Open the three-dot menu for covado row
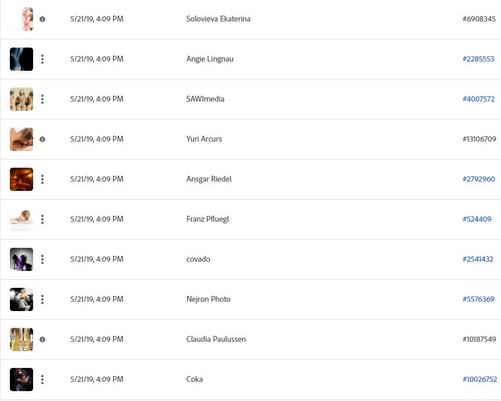The width and height of the screenshot is (501, 401). coord(42,259)
